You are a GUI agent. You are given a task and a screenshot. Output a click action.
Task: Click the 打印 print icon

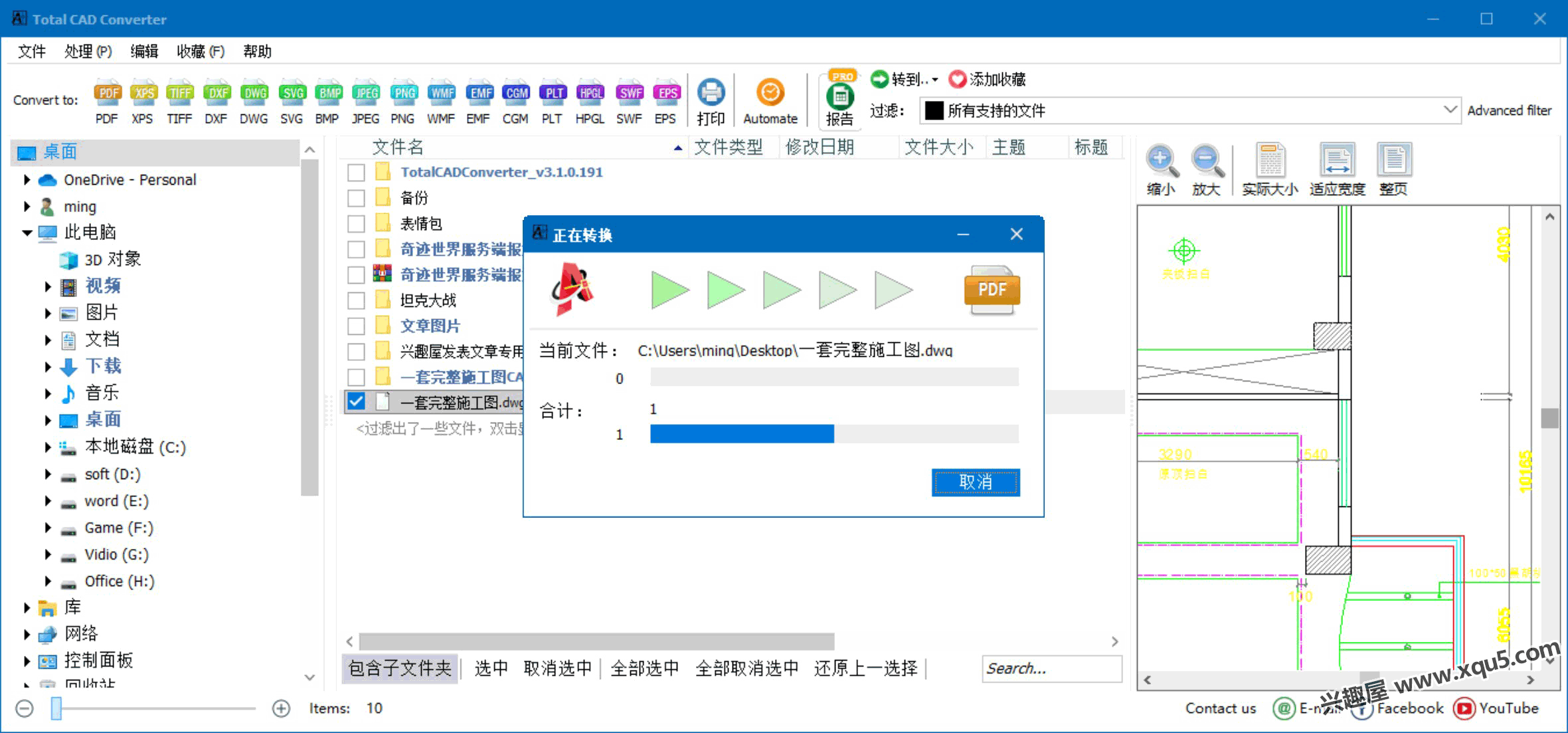click(x=711, y=93)
